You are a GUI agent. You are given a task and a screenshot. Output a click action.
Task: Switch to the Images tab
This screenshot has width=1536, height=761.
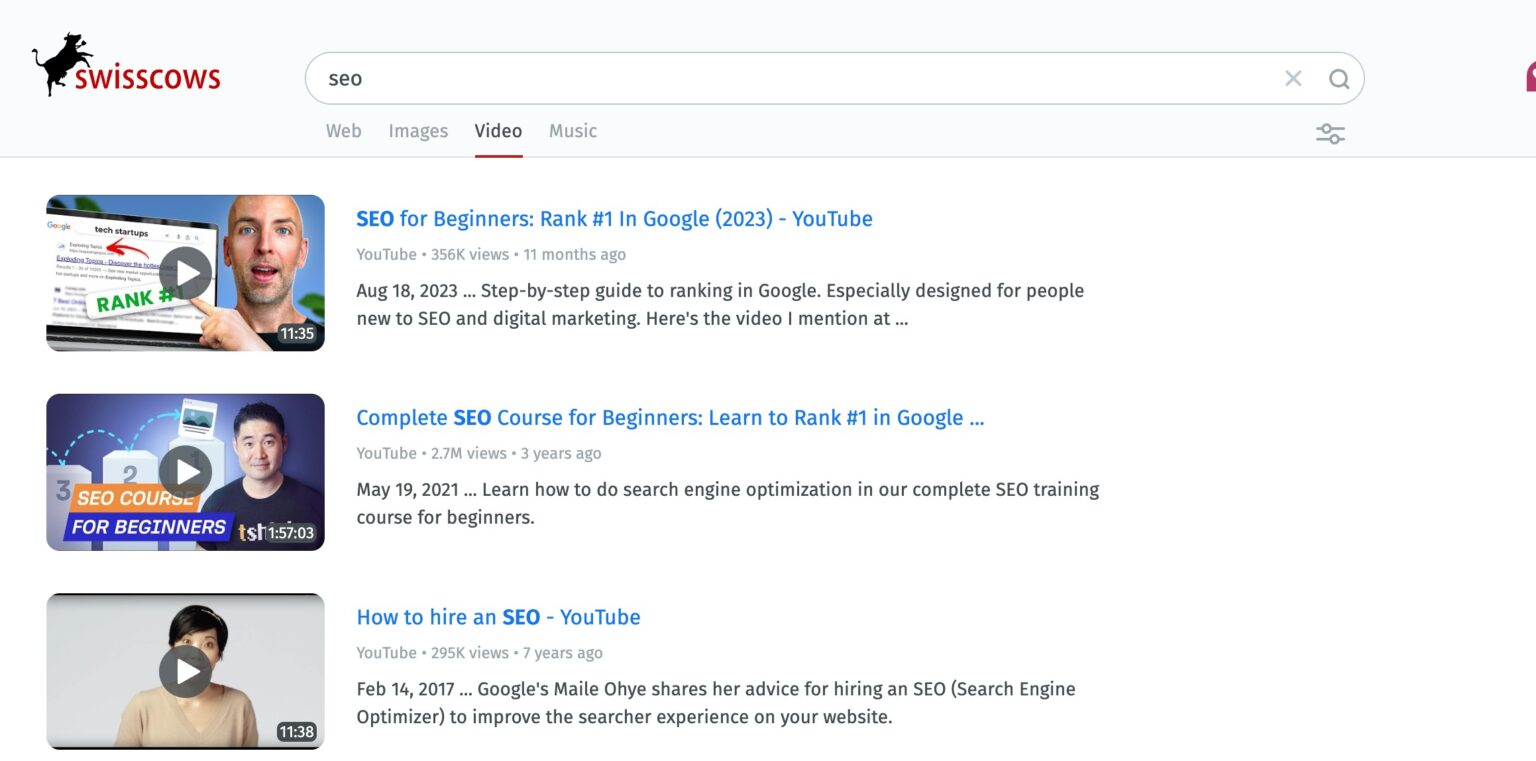(418, 131)
